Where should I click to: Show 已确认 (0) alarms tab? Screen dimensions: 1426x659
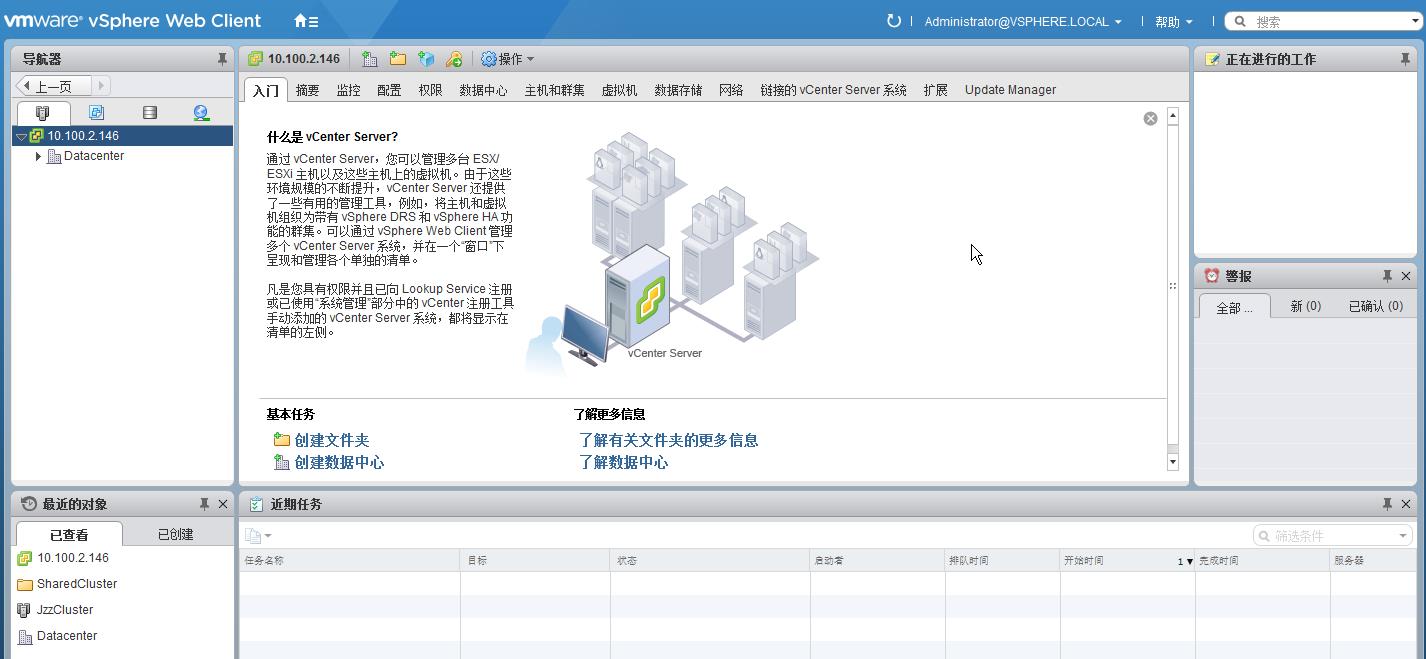[1376, 306]
